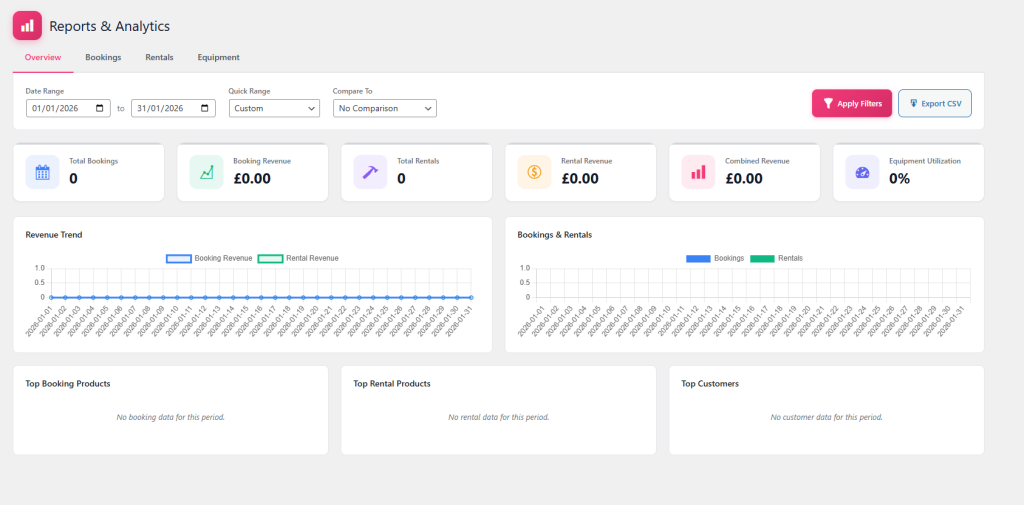Open the Rentals tab
1024x505 pixels.
(x=159, y=57)
